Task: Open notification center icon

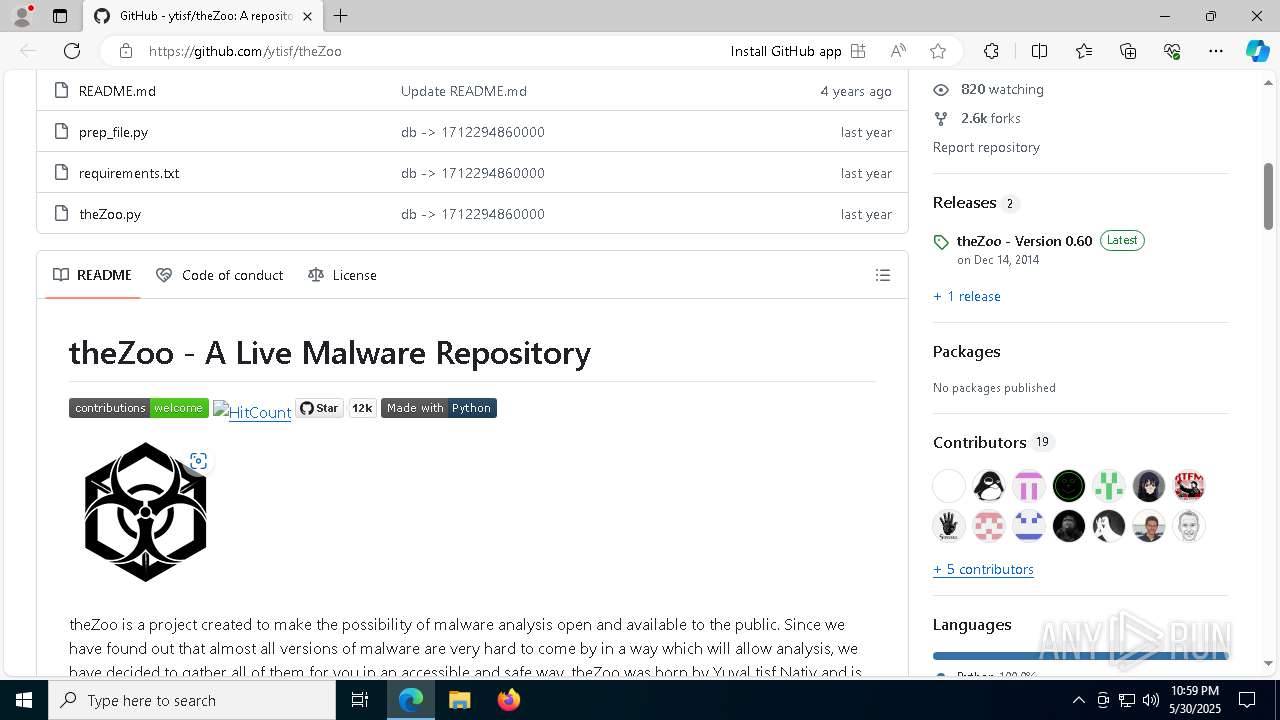Action: click(x=1247, y=700)
